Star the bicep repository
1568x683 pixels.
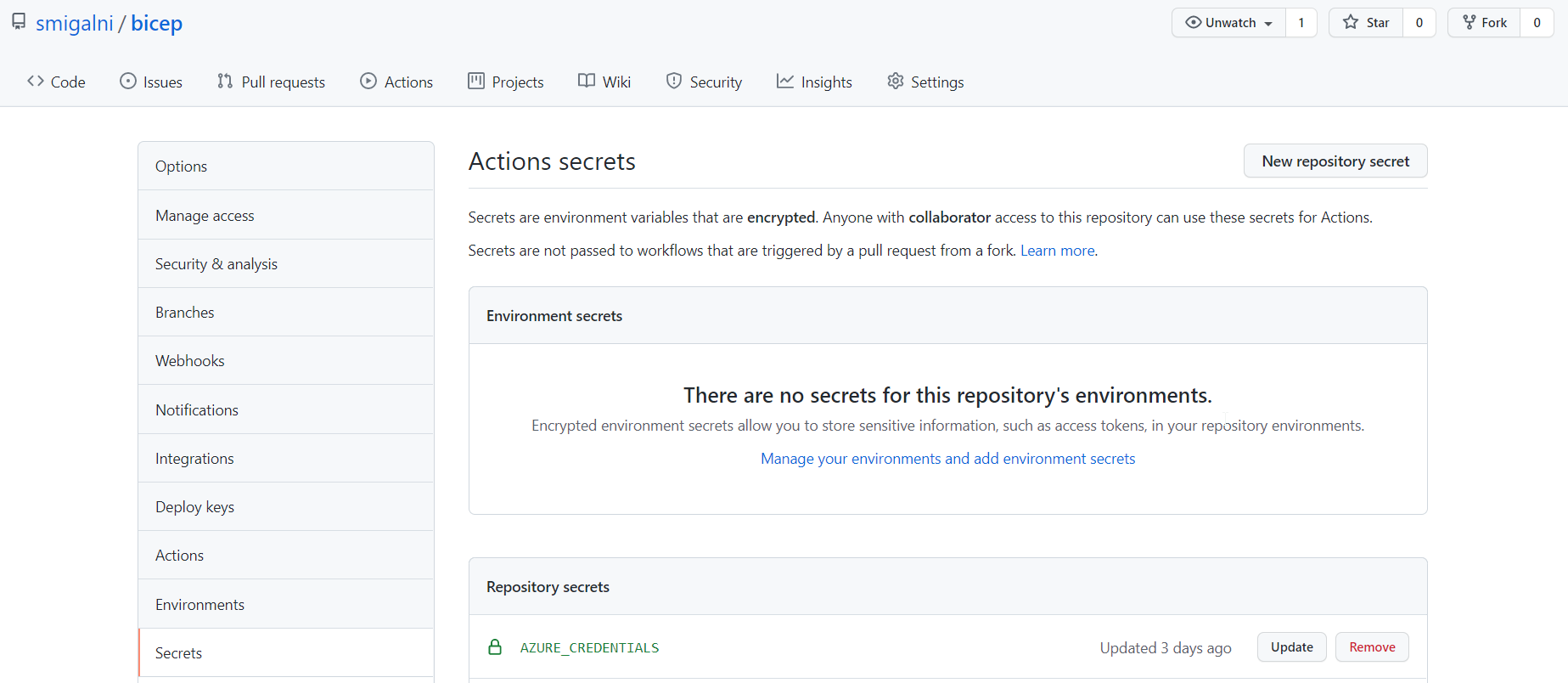pyautogui.click(x=1366, y=23)
